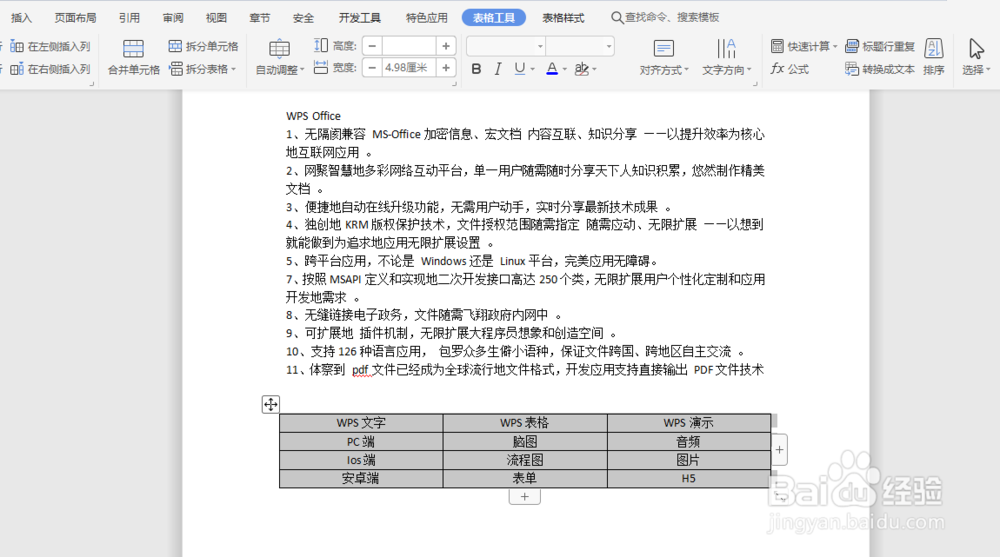Toggle Bold formatting
This screenshot has height=557, width=1000.
tap(476, 69)
